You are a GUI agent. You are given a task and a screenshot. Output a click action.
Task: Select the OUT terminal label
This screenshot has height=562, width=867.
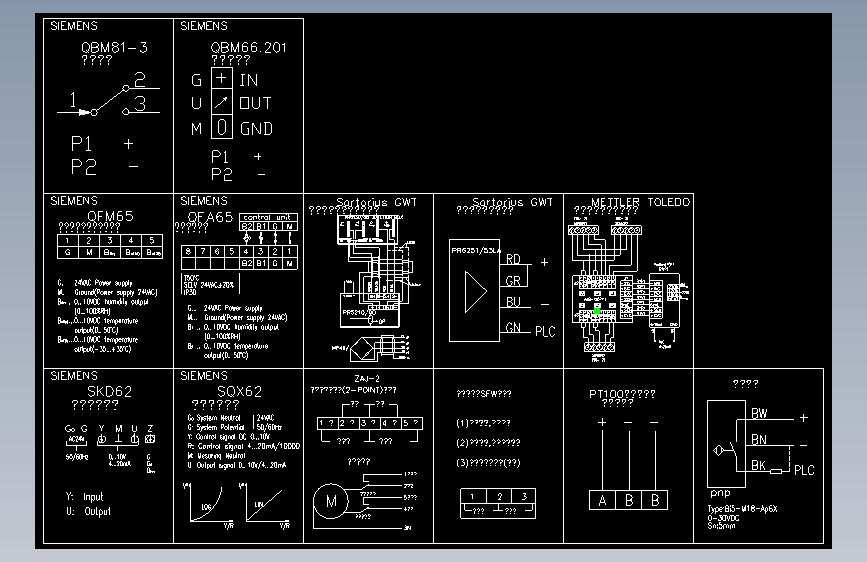pos(255,103)
